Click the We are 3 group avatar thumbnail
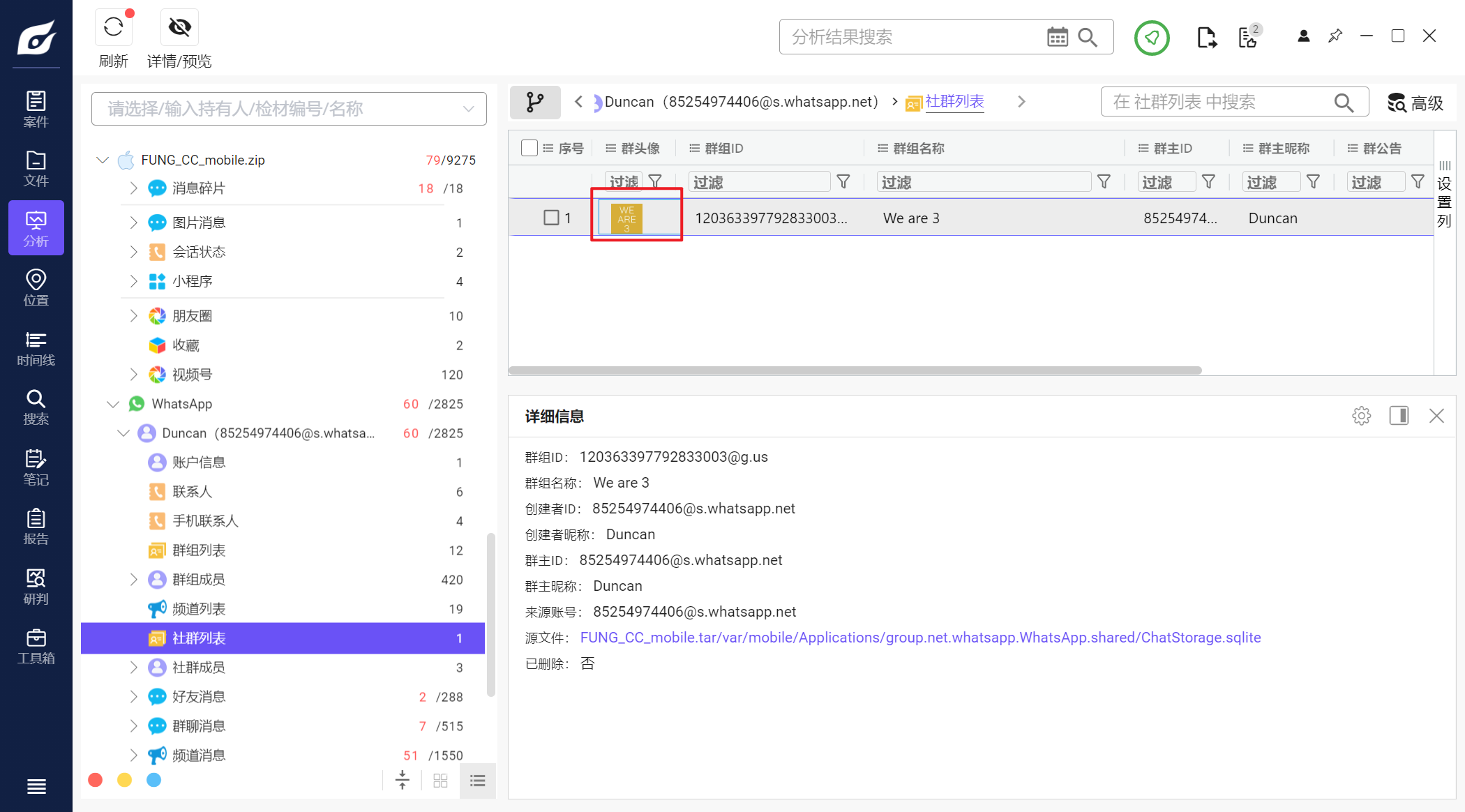 coord(626,218)
